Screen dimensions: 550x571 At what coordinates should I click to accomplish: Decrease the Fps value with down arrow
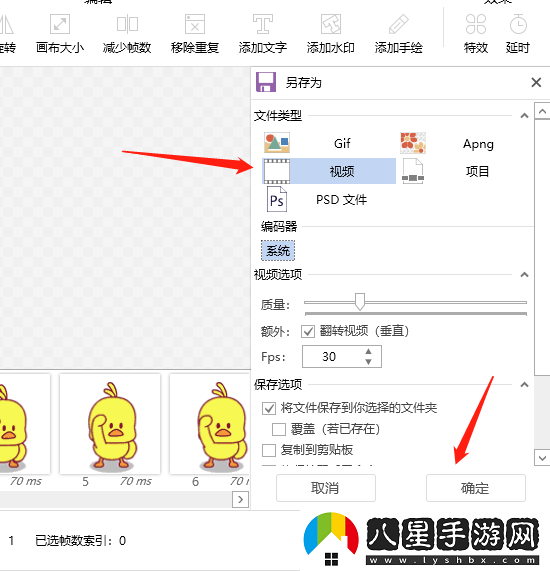[x=369, y=362]
